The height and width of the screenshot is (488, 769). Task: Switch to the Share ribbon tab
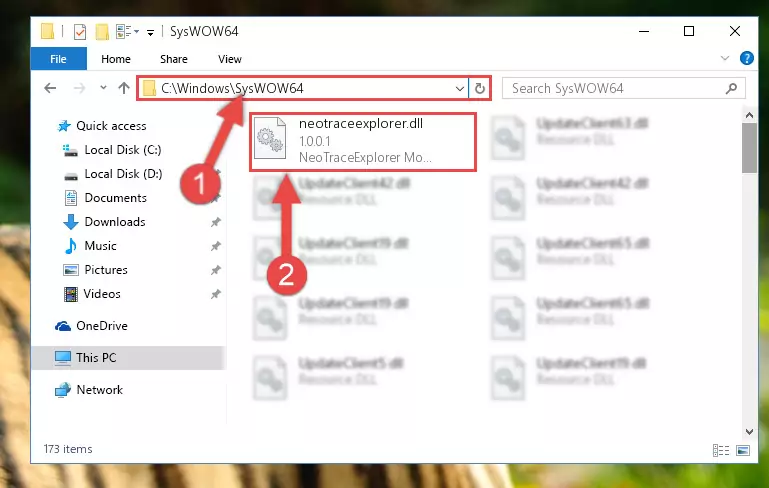tap(174, 59)
